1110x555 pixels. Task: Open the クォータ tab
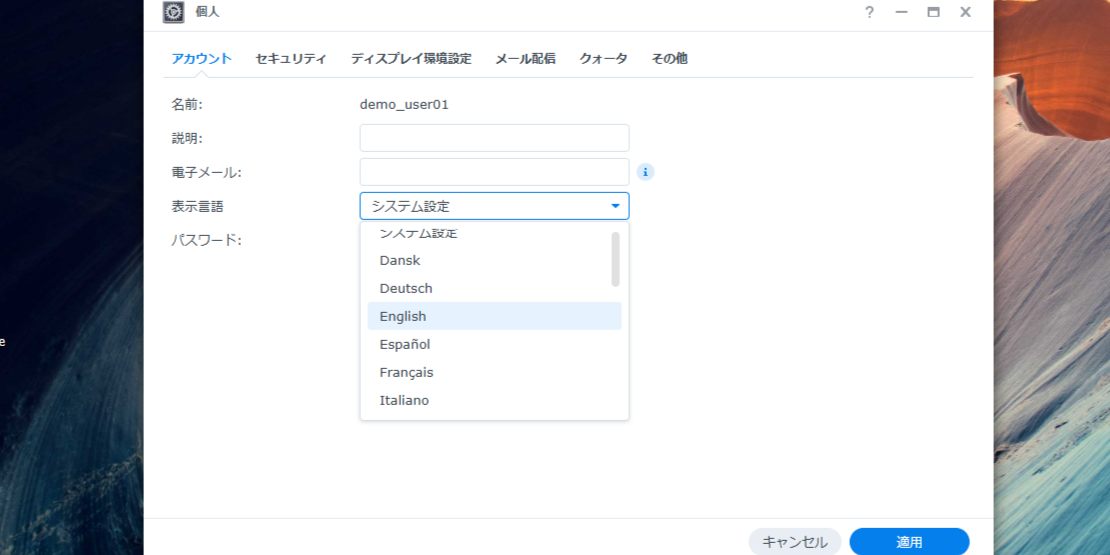(x=603, y=58)
